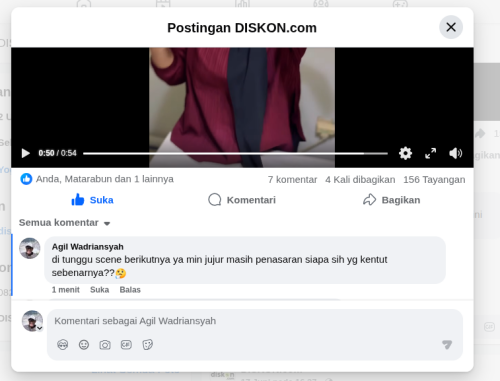Play the video
Screen dimensions: 500x381
[x=25, y=153]
